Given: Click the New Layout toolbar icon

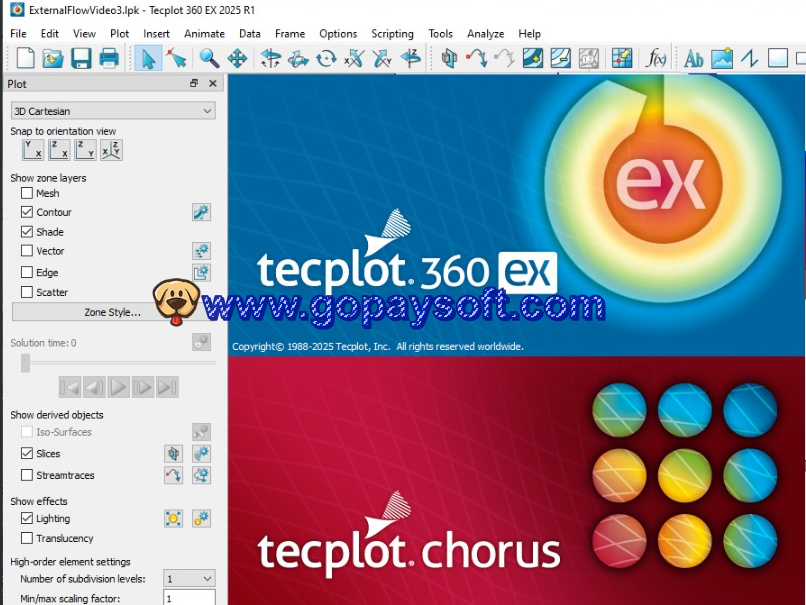Looking at the screenshot, I should coord(25,58).
